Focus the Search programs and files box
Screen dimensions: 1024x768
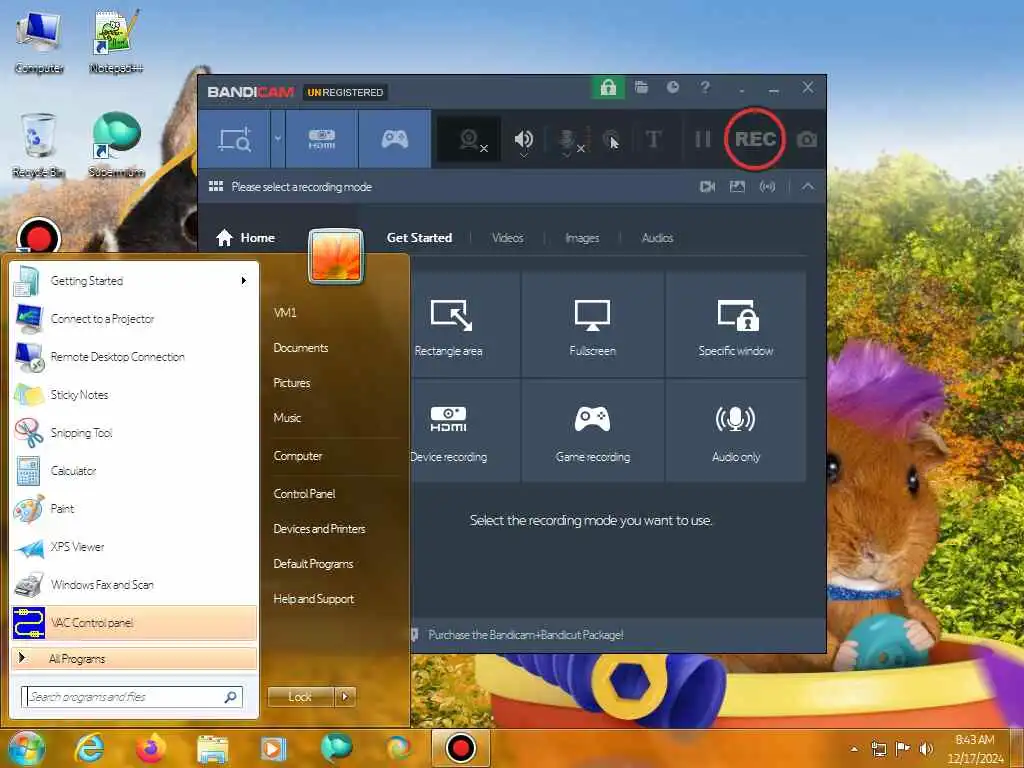coord(132,697)
